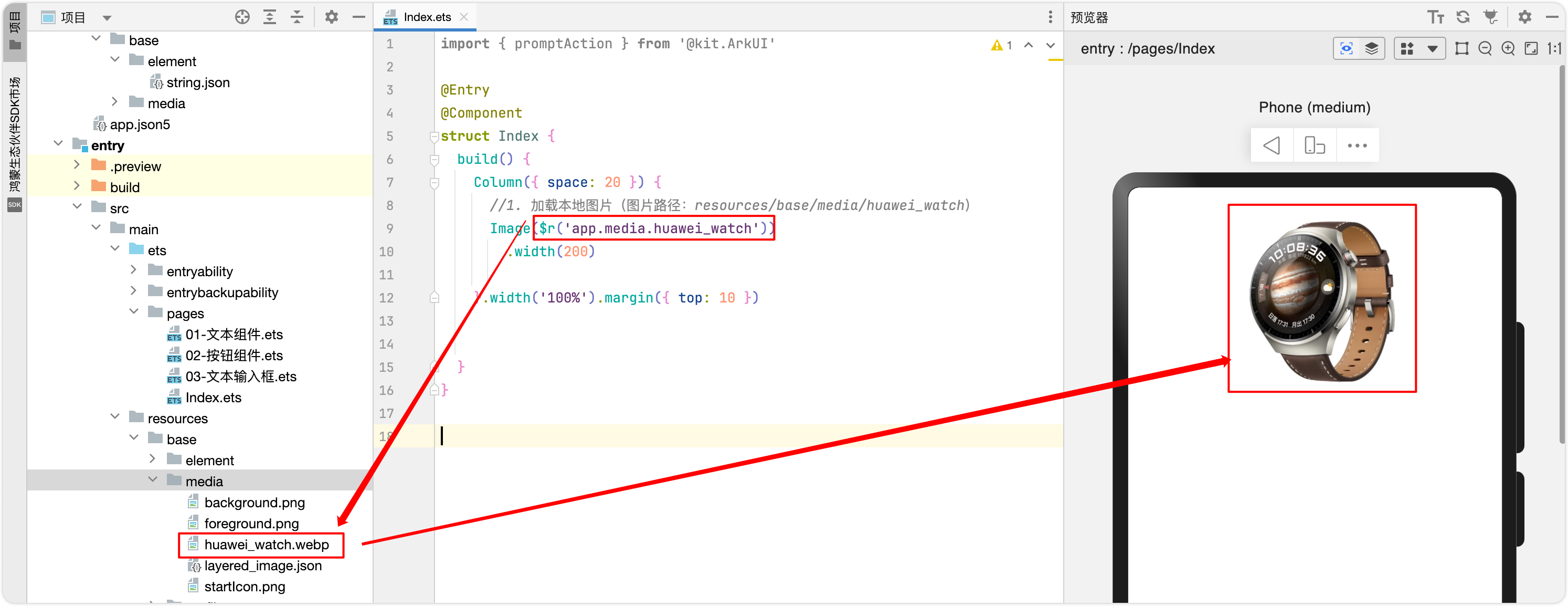
Task: Click the warning indicator in editor
Action: (x=1001, y=45)
